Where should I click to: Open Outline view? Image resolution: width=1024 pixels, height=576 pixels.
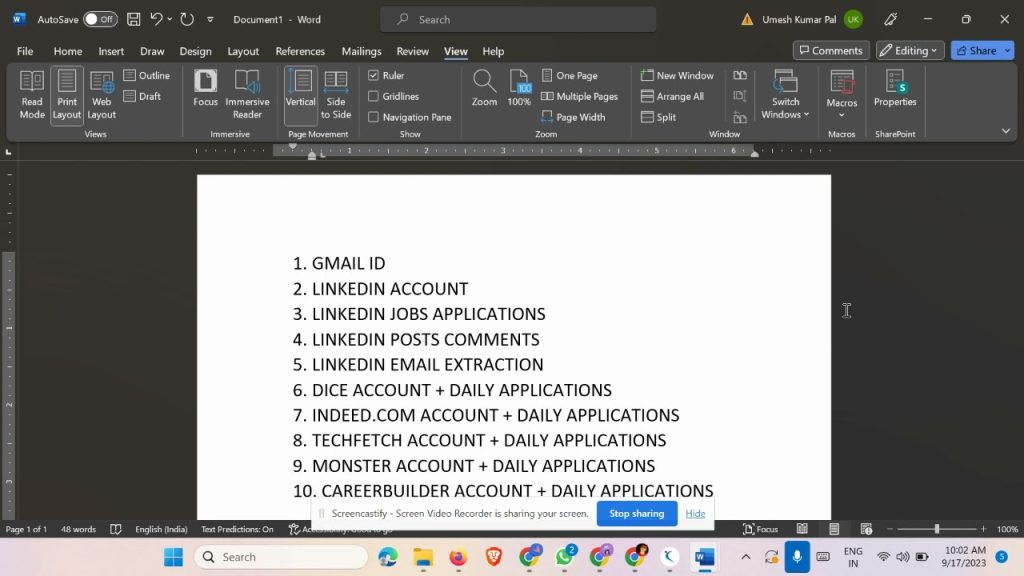[147, 75]
